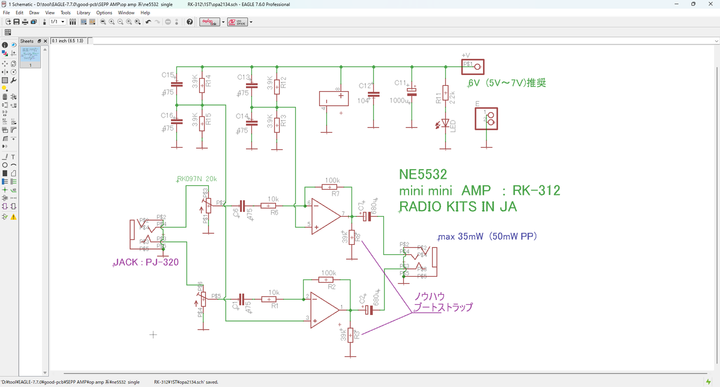The width and height of the screenshot is (720, 387).
Task: Select the Paste tool
Action: [x=5, y=89]
